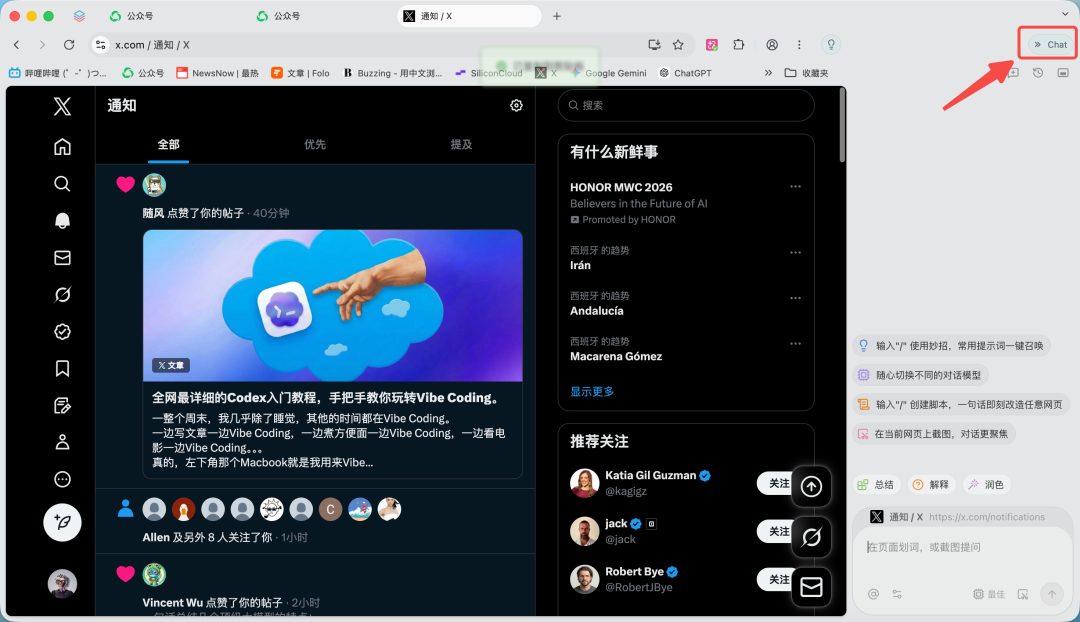This screenshot has width=1080, height=622.
Task: Switch to the 优先 notifications tab
Action: click(x=314, y=144)
